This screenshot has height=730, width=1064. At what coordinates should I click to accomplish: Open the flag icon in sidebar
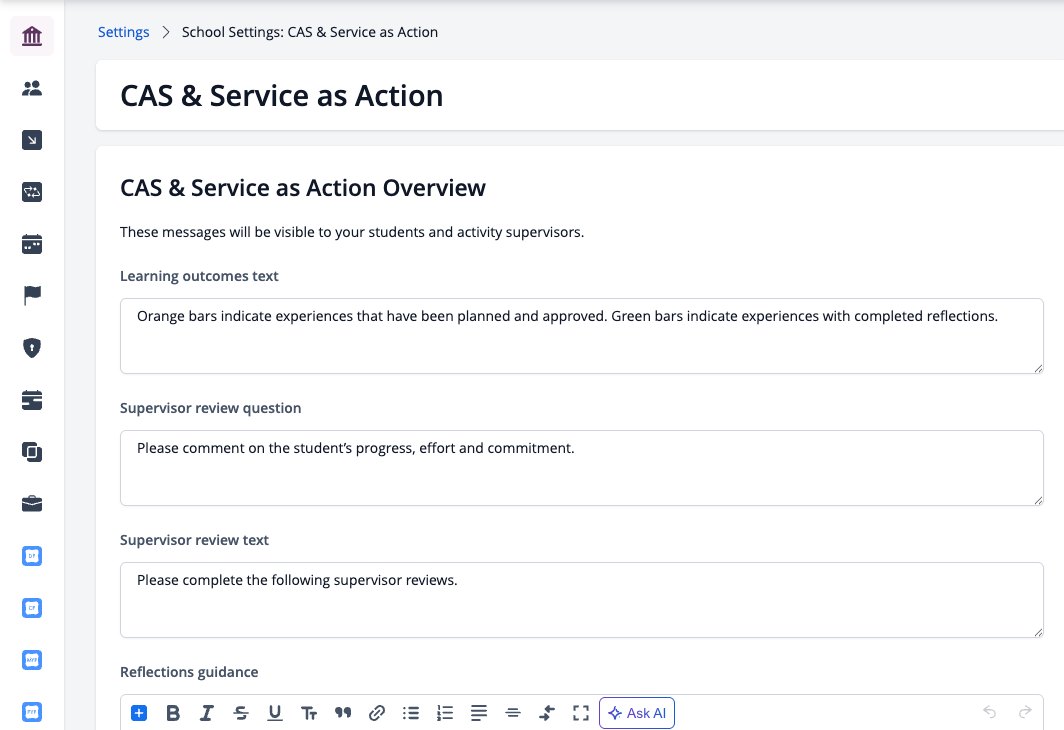(x=32, y=296)
